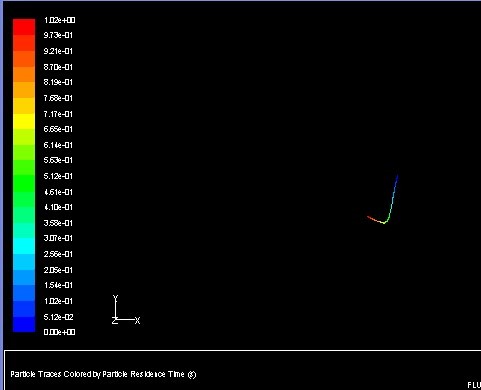Click the 8.70e-01 legend label

click(x=58, y=67)
